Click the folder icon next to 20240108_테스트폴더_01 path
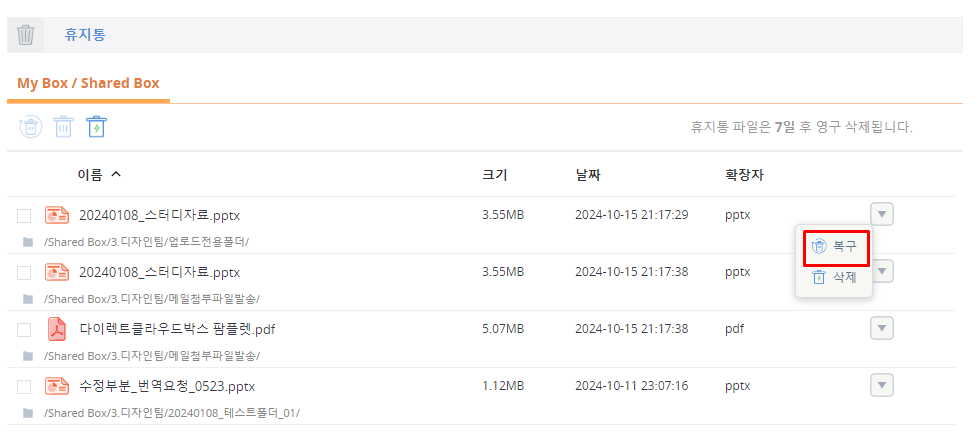 click(28, 413)
